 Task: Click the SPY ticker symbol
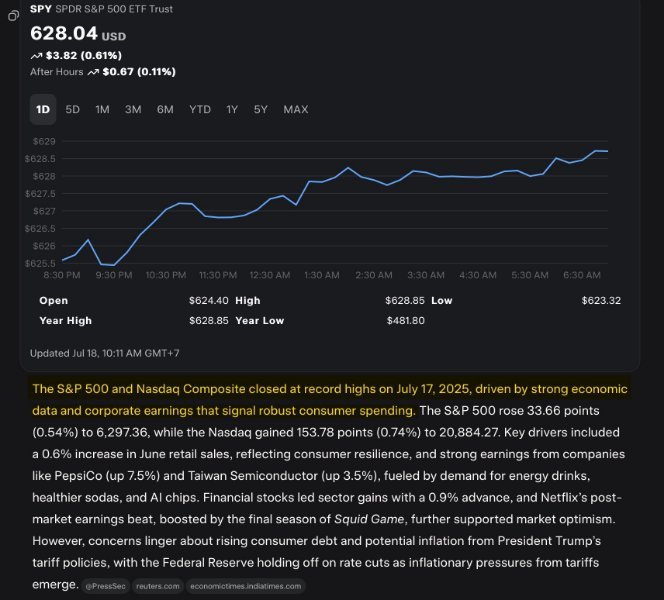pos(41,8)
